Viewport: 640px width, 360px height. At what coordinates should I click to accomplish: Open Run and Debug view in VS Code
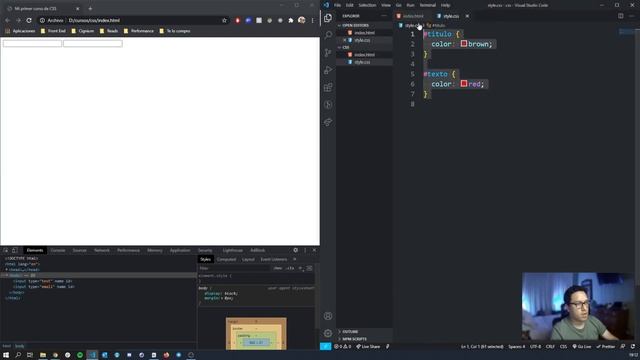pos(328,70)
